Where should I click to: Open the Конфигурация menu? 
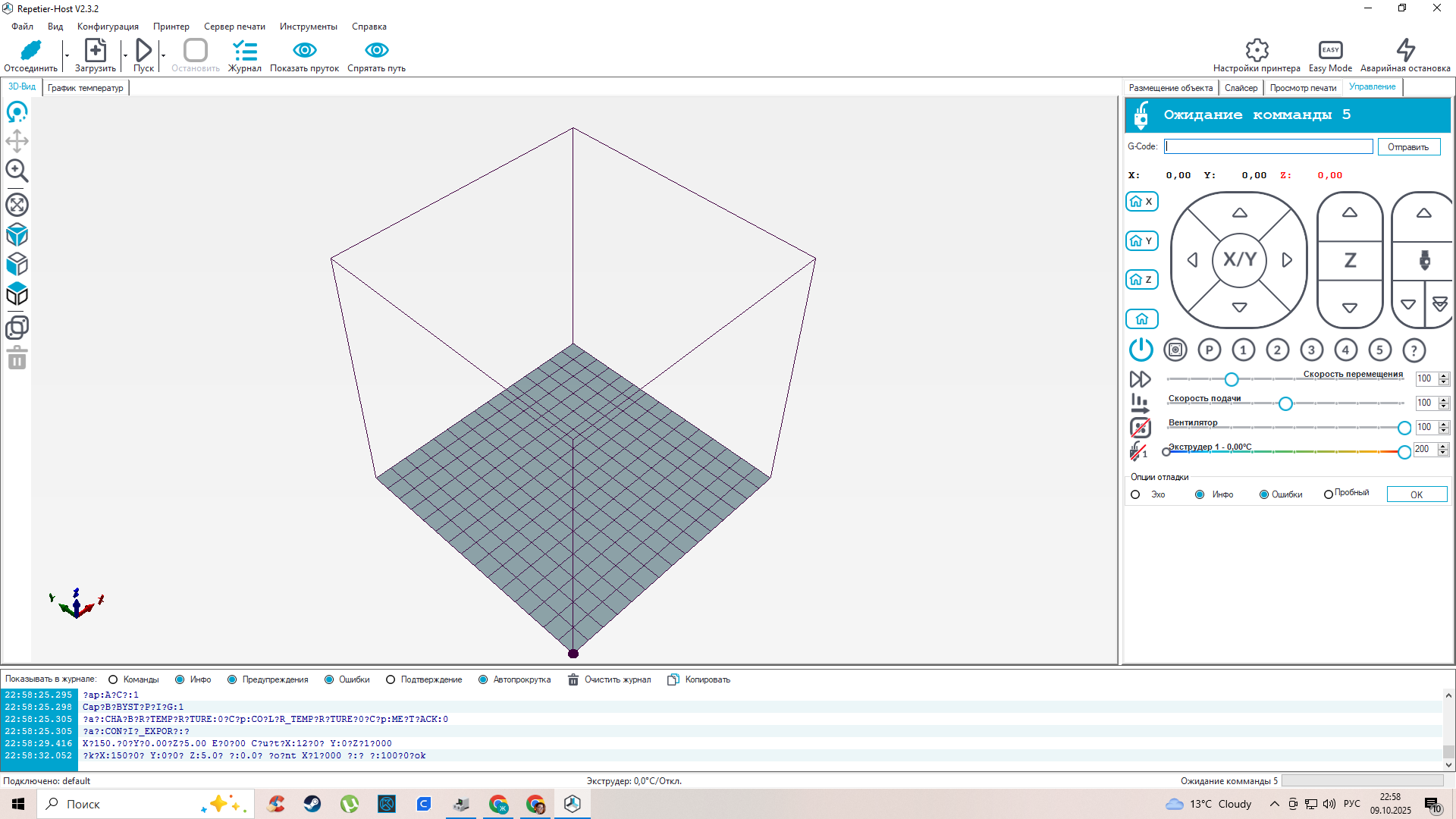pos(108,27)
